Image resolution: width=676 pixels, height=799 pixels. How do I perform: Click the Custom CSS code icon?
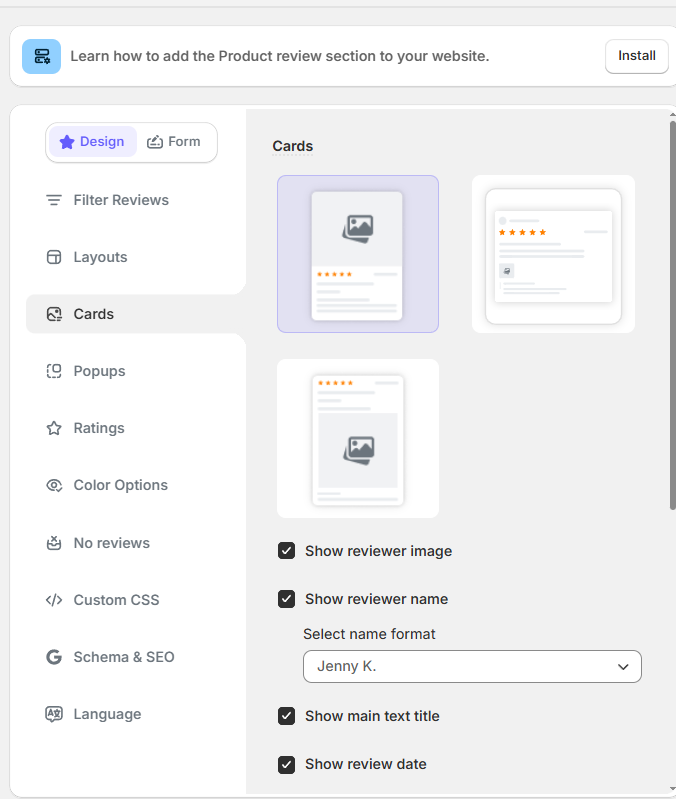click(54, 600)
